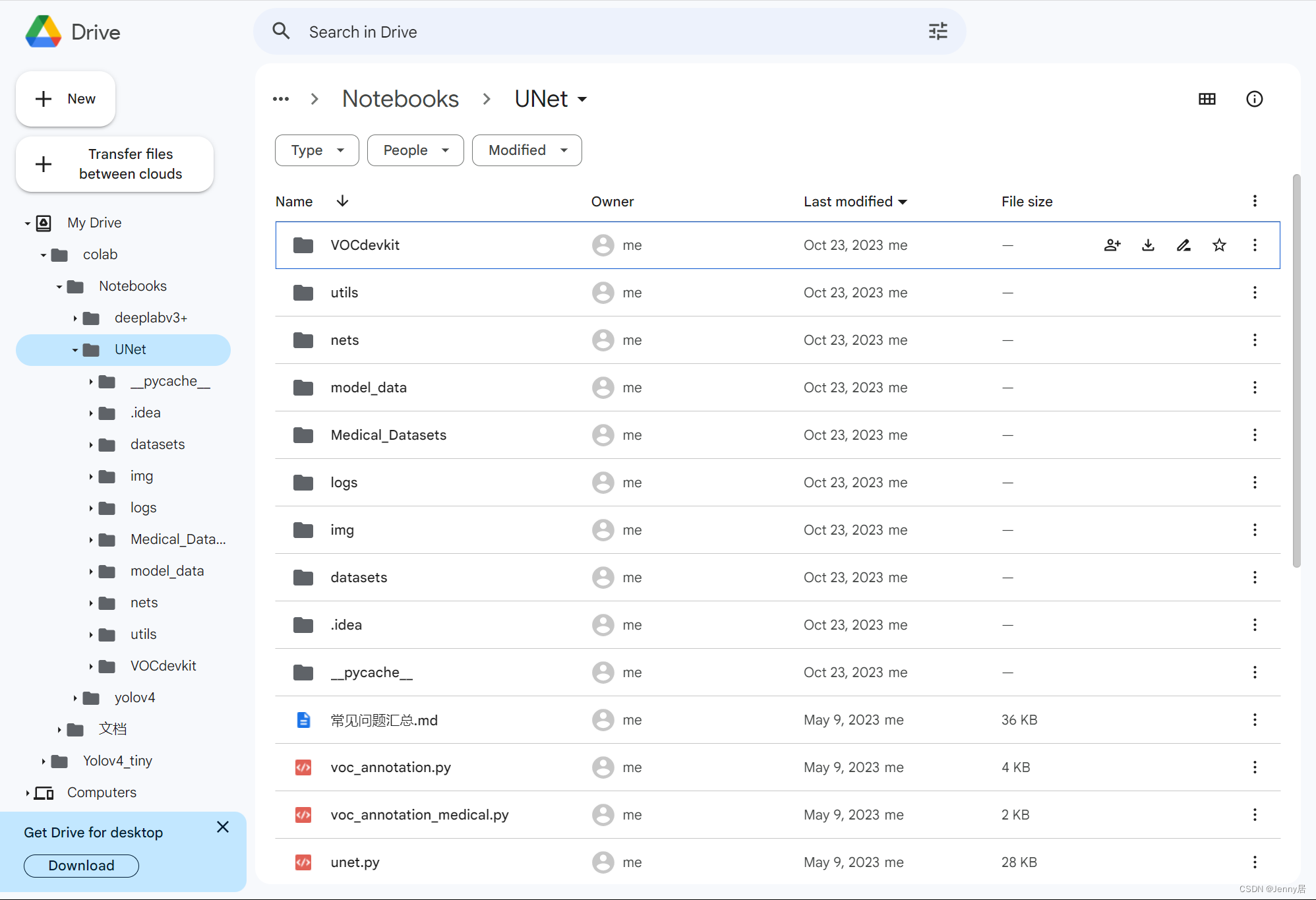The height and width of the screenshot is (900, 1316).
Task: Open the details info panel
Action: [x=1254, y=98]
